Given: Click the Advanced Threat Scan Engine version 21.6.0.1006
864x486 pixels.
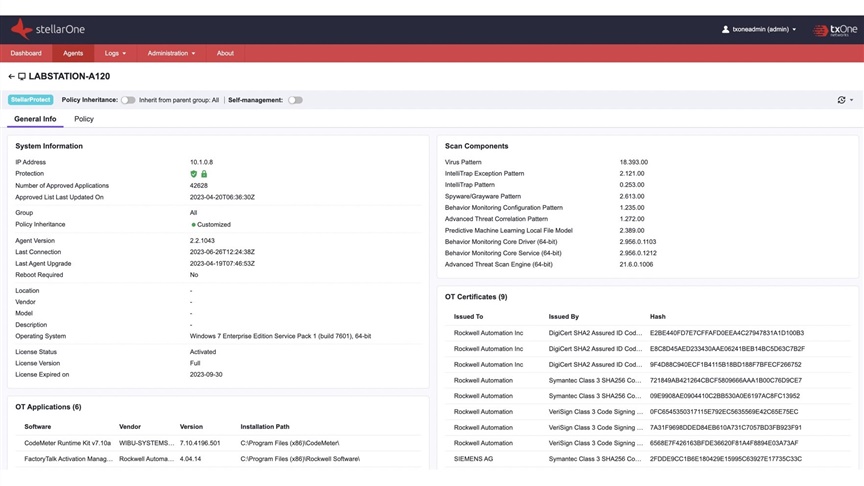Looking at the screenshot, I should [x=636, y=264].
